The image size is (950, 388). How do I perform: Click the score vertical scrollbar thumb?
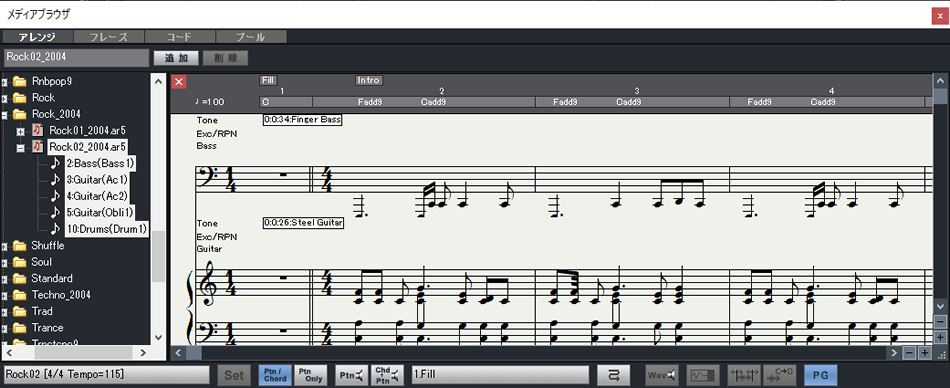tap(940, 97)
